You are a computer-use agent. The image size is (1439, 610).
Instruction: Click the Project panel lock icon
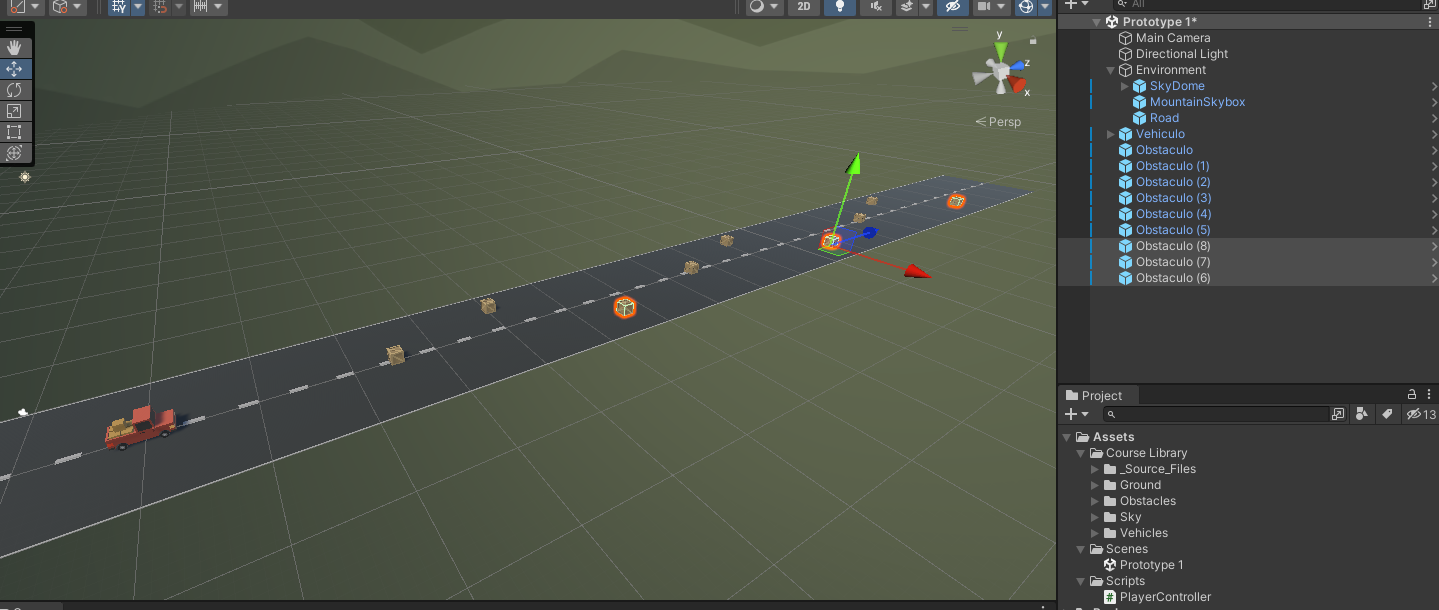click(1412, 395)
